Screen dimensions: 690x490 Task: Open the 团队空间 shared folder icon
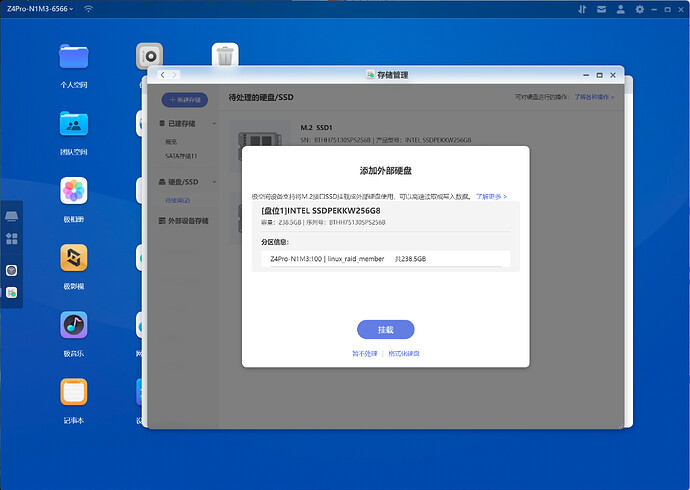(x=74, y=124)
